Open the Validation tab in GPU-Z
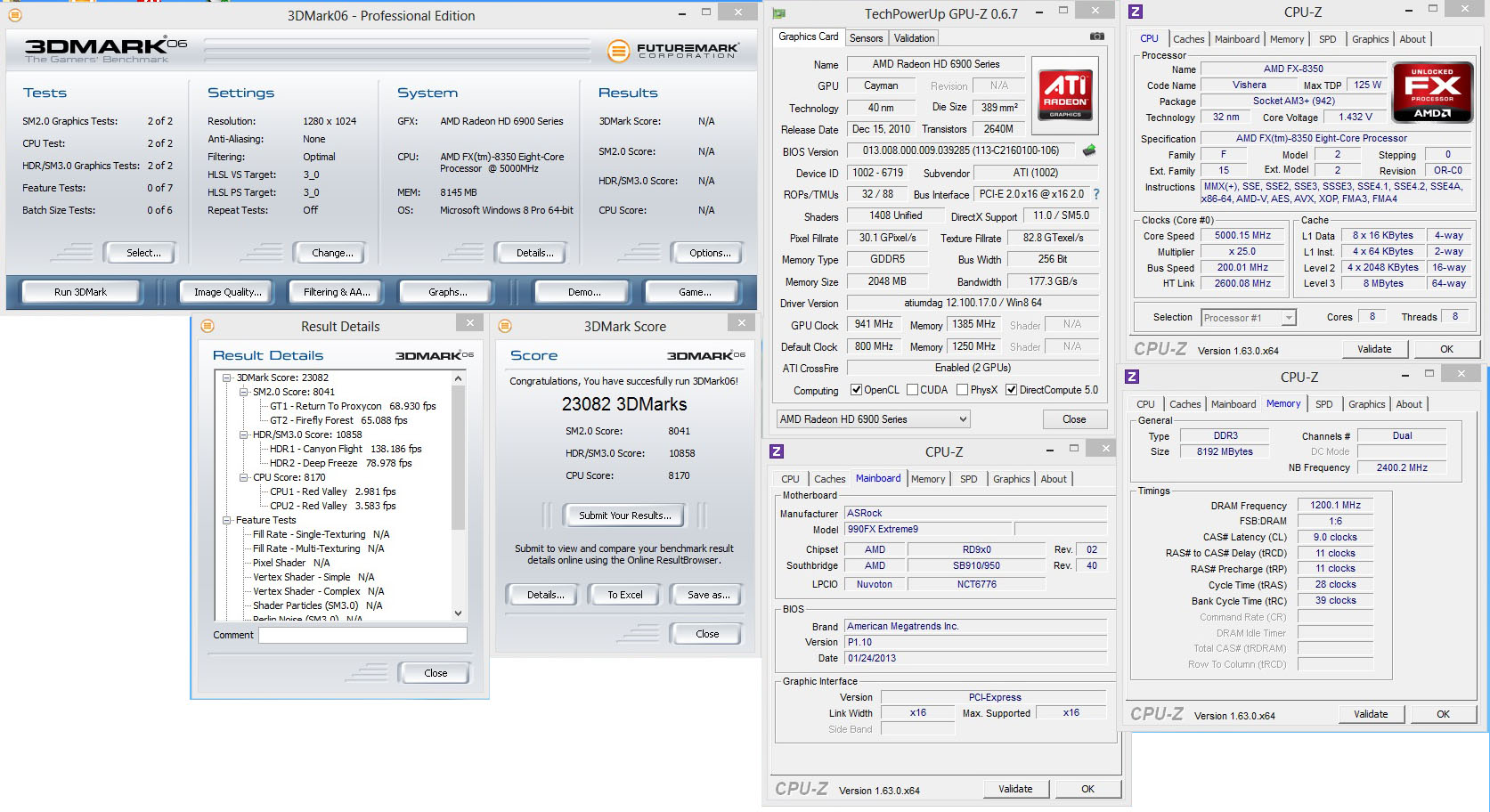The height and width of the screenshot is (812, 1490). [914, 38]
